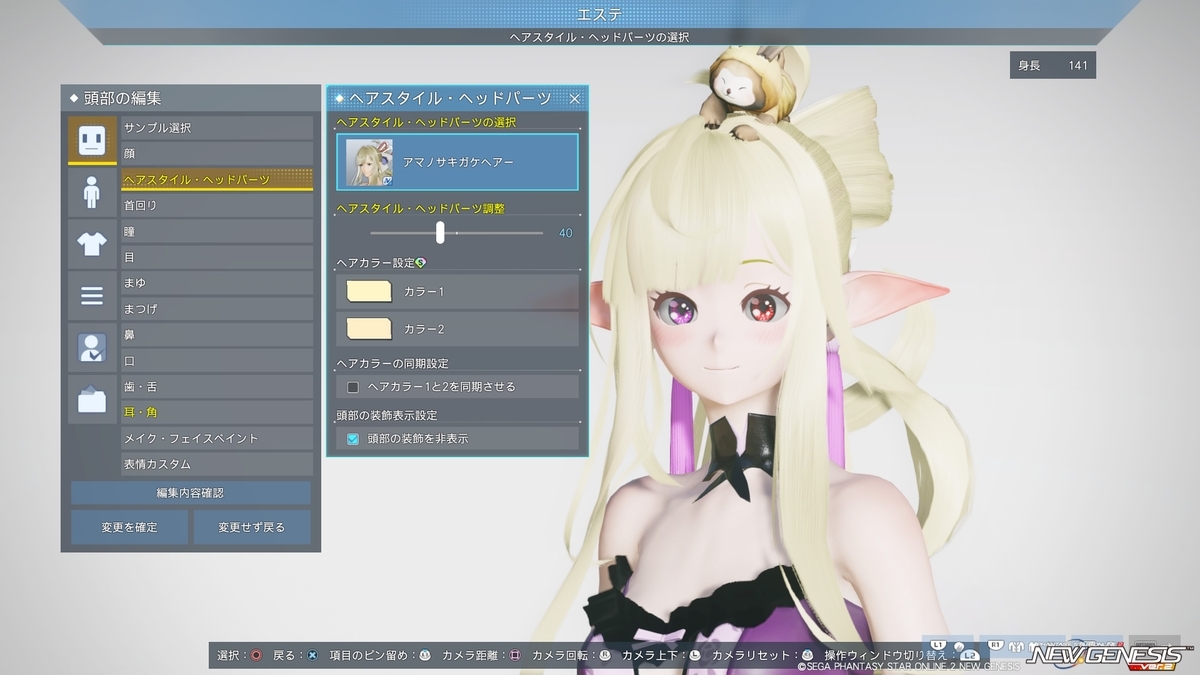Open the カラー1 hair color swatch

(368, 291)
